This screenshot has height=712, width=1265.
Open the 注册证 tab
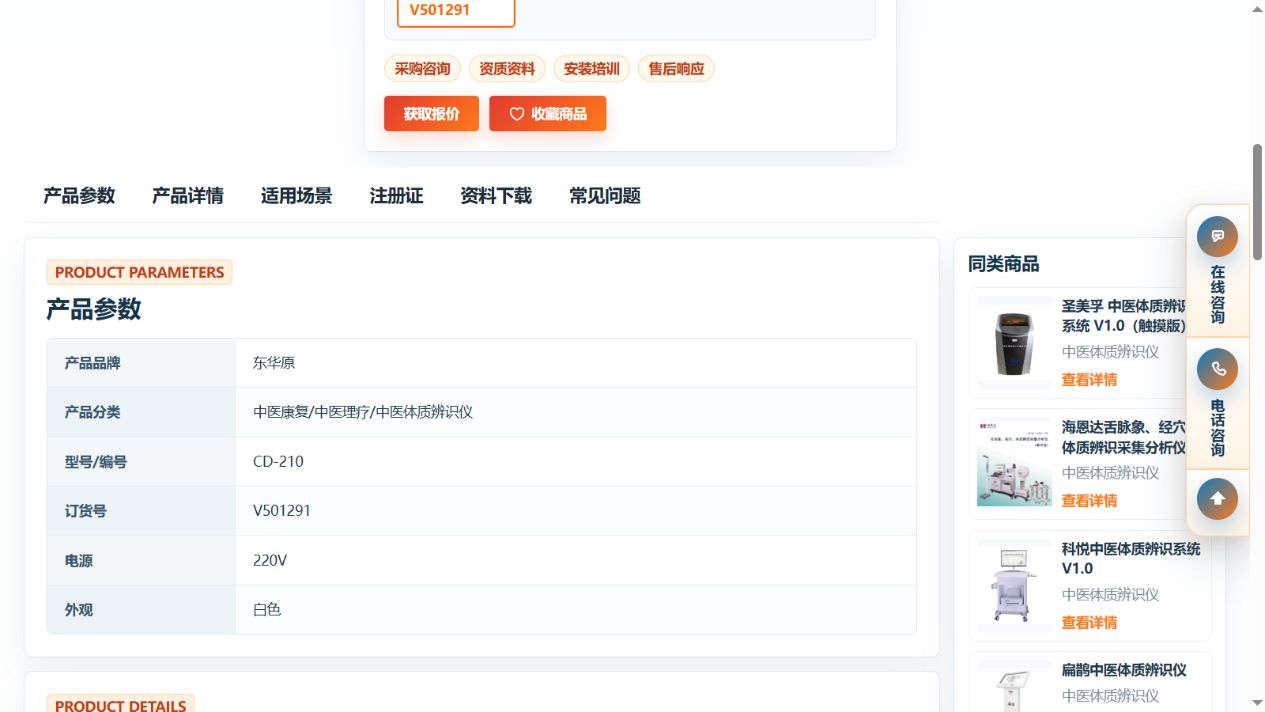pyautogui.click(x=396, y=196)
